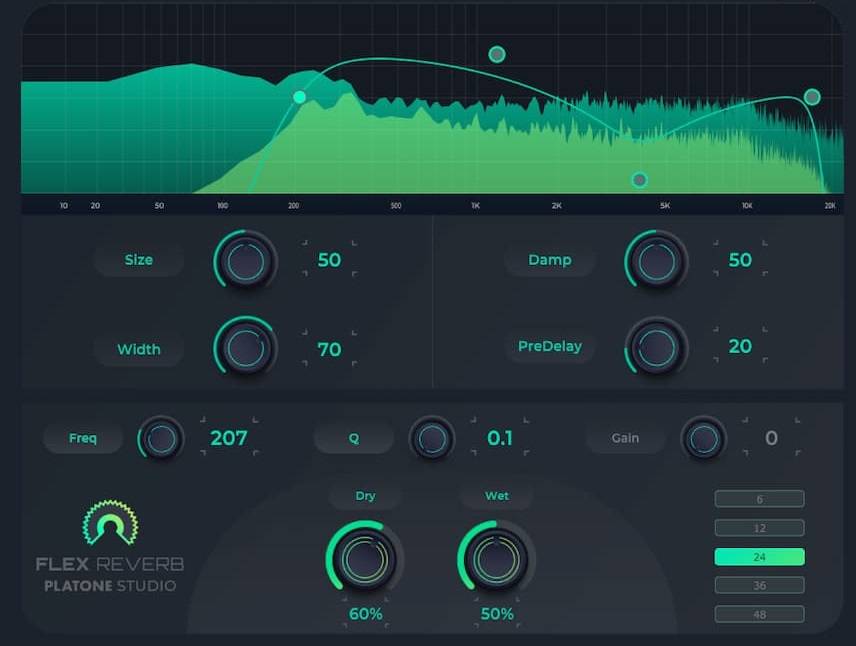856x646 pixels.
Task: Select the 48 slope option
Action: click(x=759, y=614)
